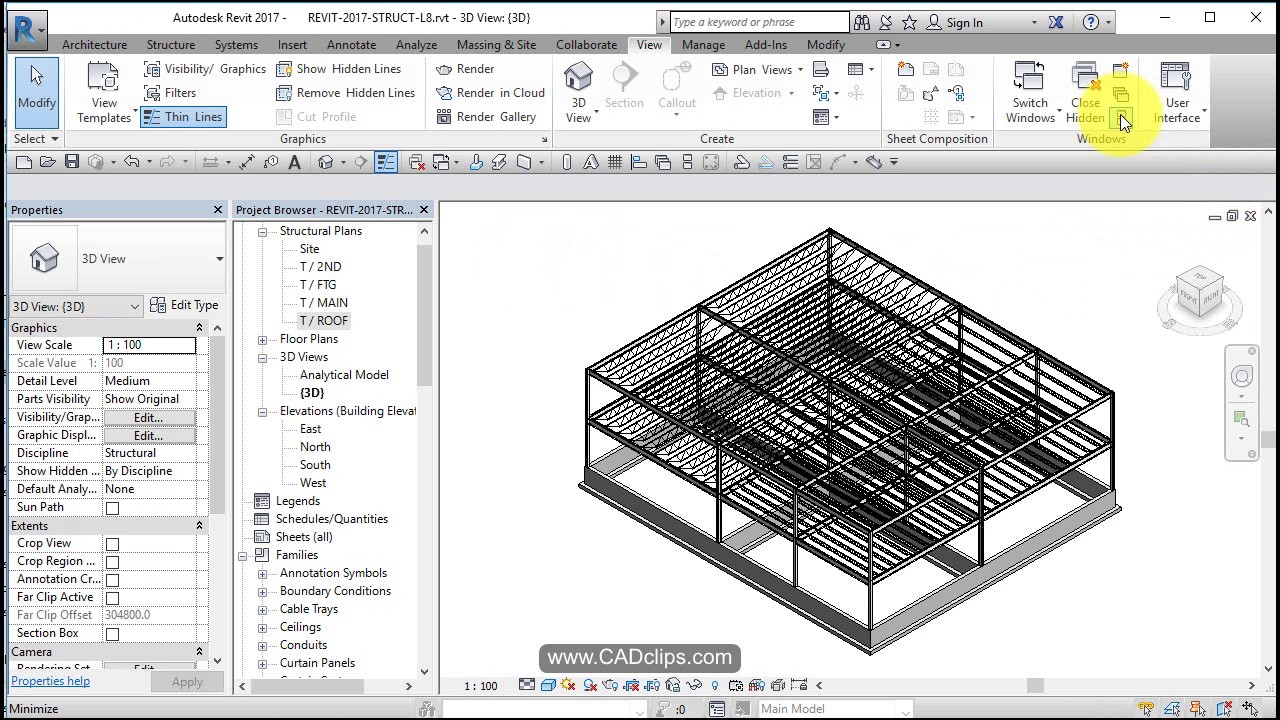The image size is (1280, 720).
Task: Switch to the Architecture ribbon tab
Action: tap(94, 44)
